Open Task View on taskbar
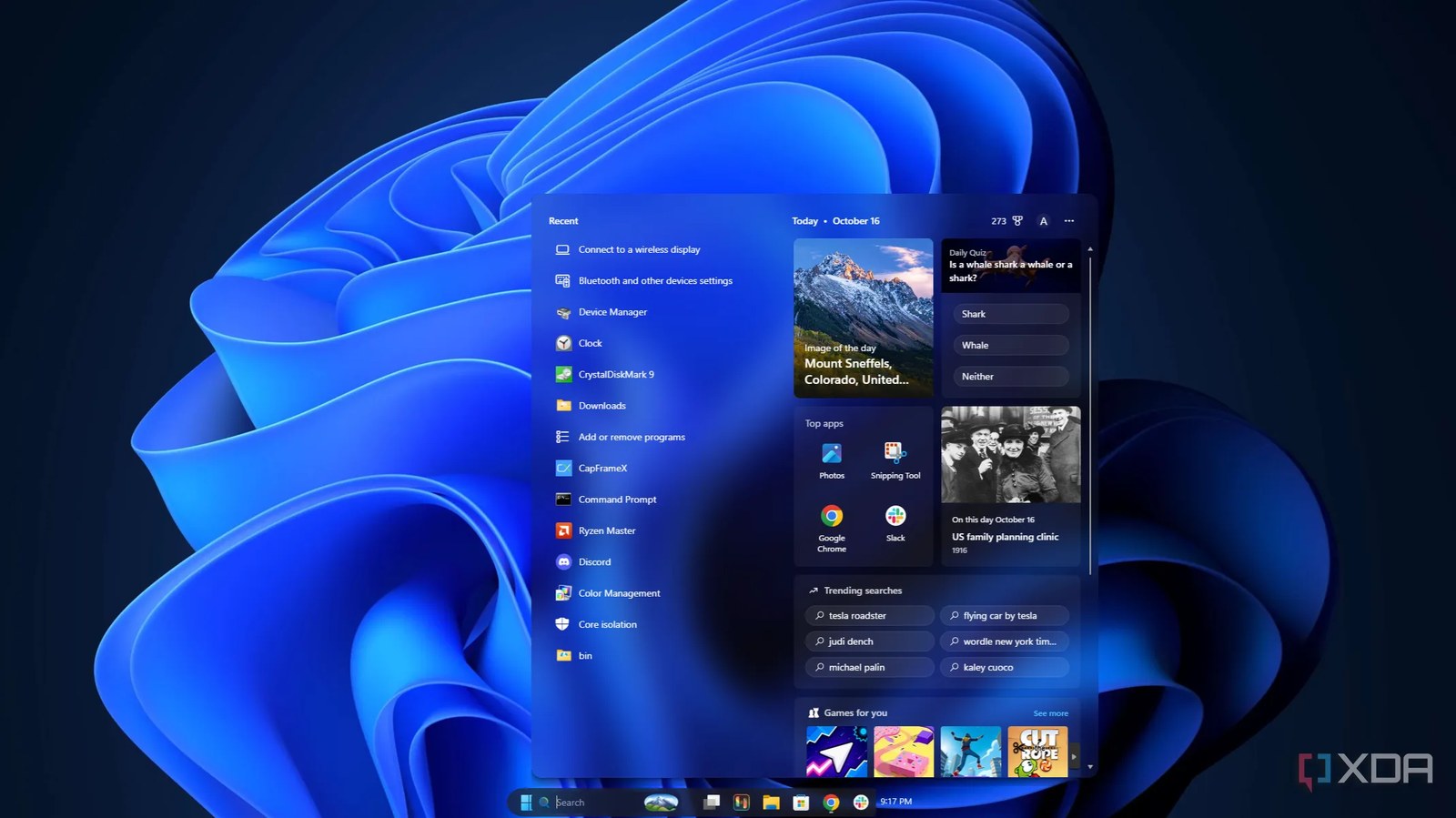This screenshot has width=1456, height=818. (x=712, y=802)
